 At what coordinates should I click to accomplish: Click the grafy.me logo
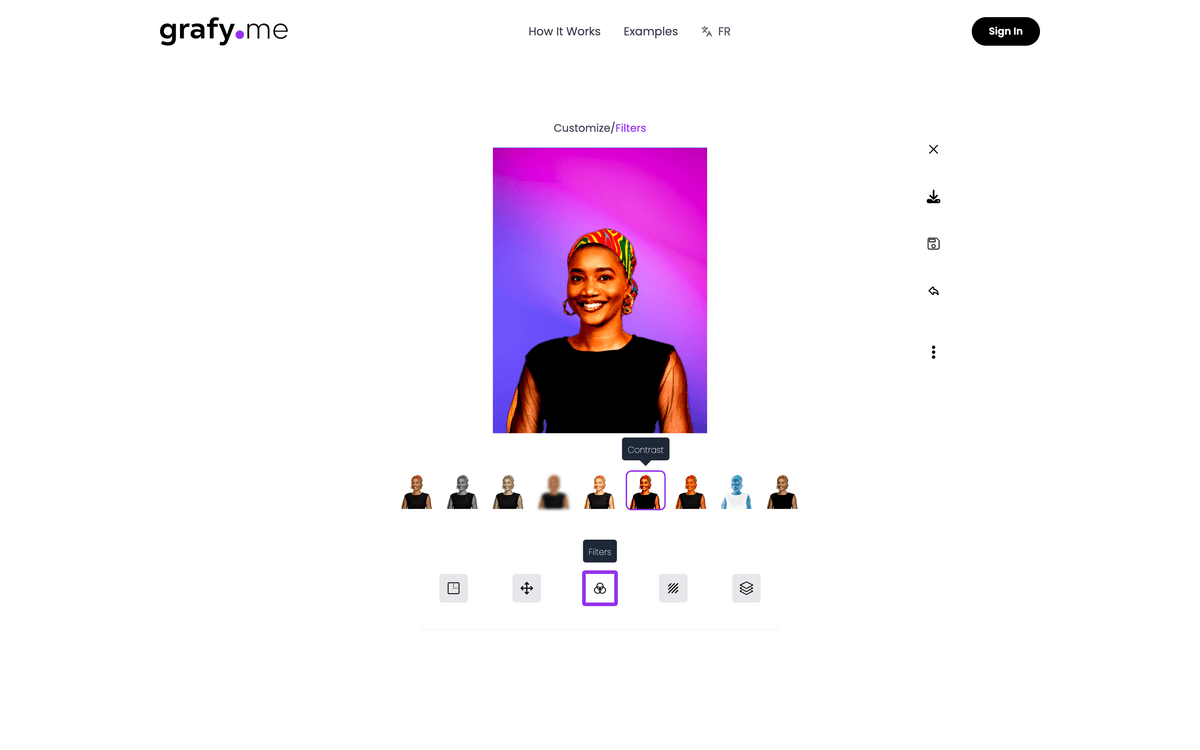tap(224, 31)
